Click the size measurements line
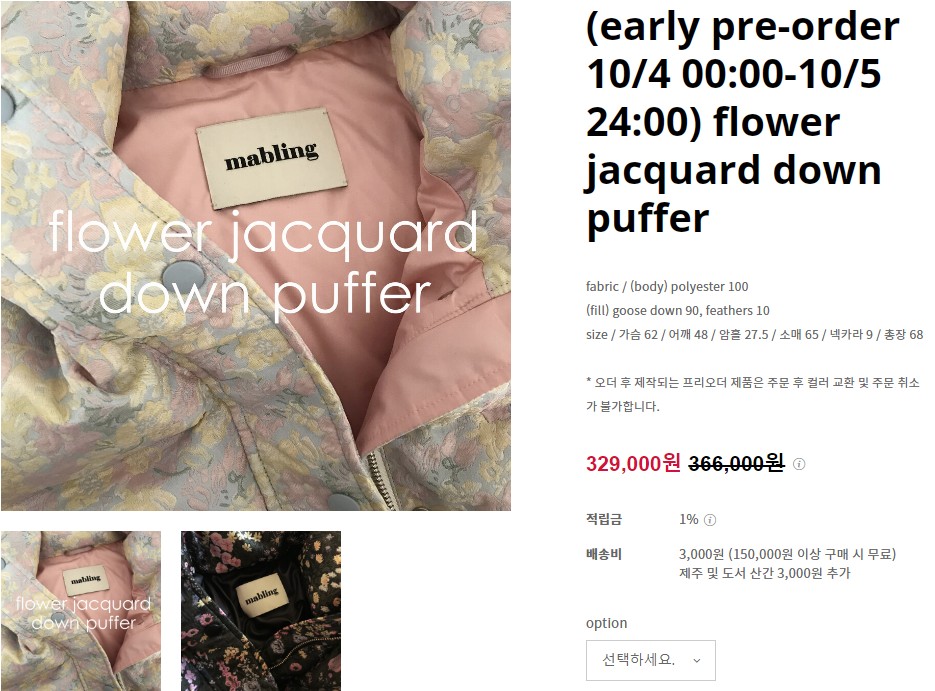The height and width of the screenshot is (691, 935). 754,334
